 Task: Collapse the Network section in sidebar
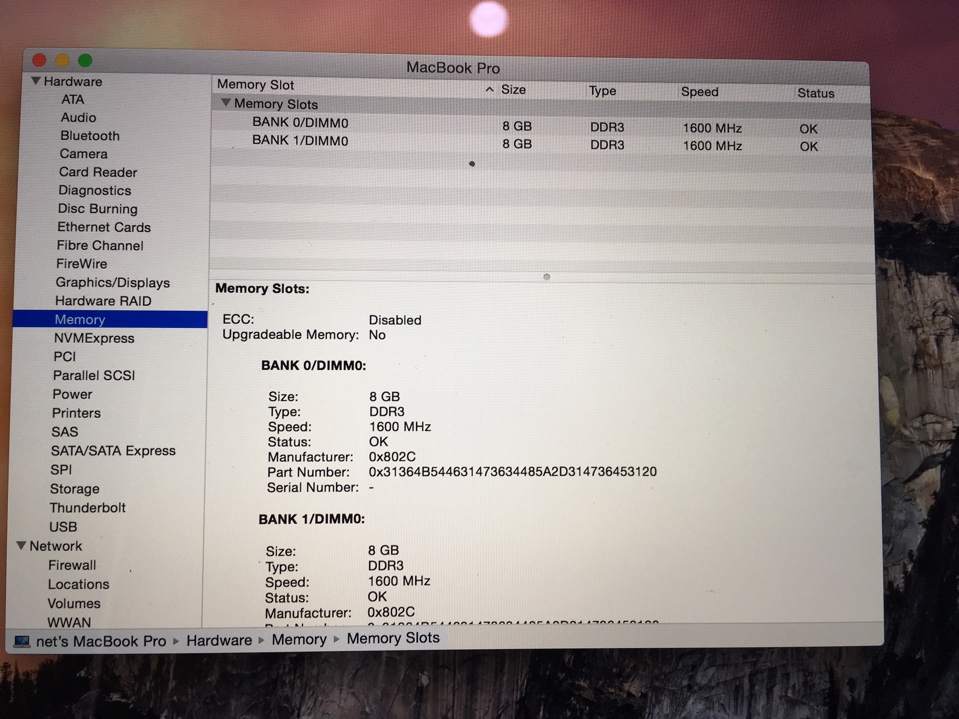pyautogui.click(x=22, y=546)
